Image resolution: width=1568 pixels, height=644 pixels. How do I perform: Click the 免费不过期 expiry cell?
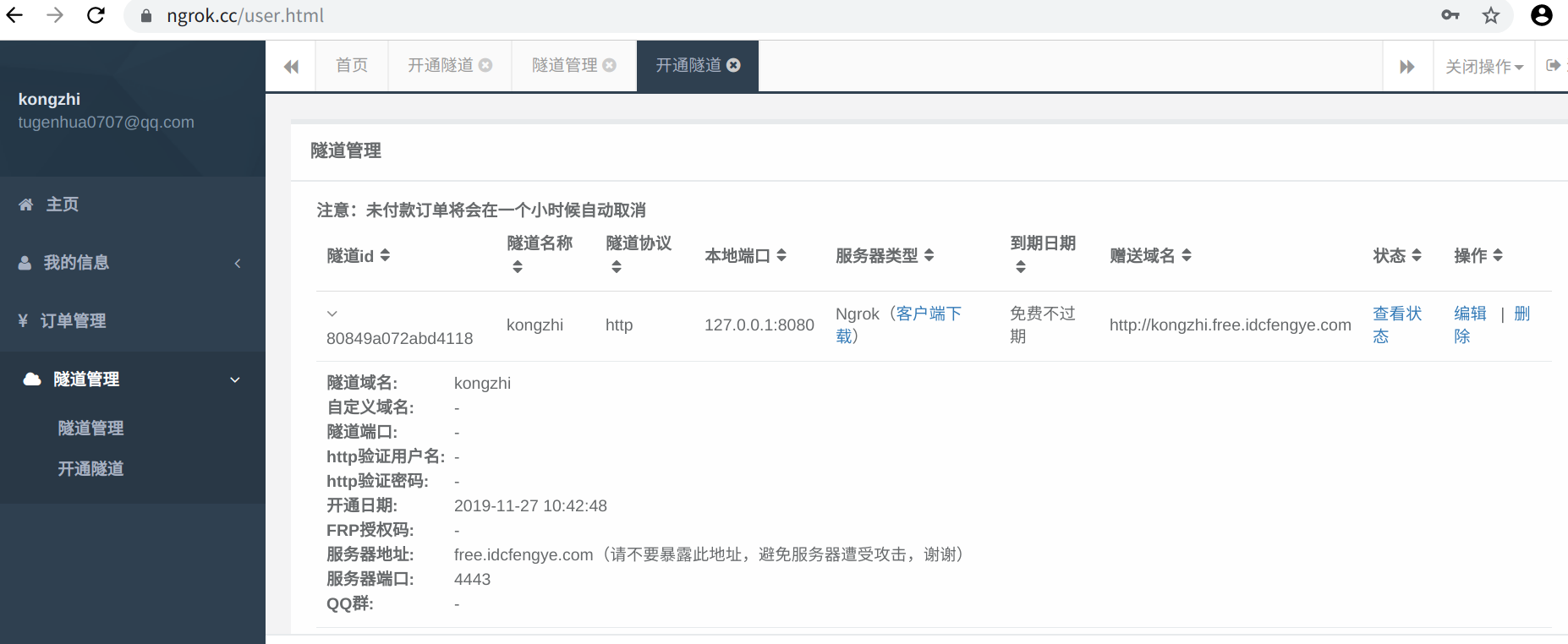(1043, 325)
